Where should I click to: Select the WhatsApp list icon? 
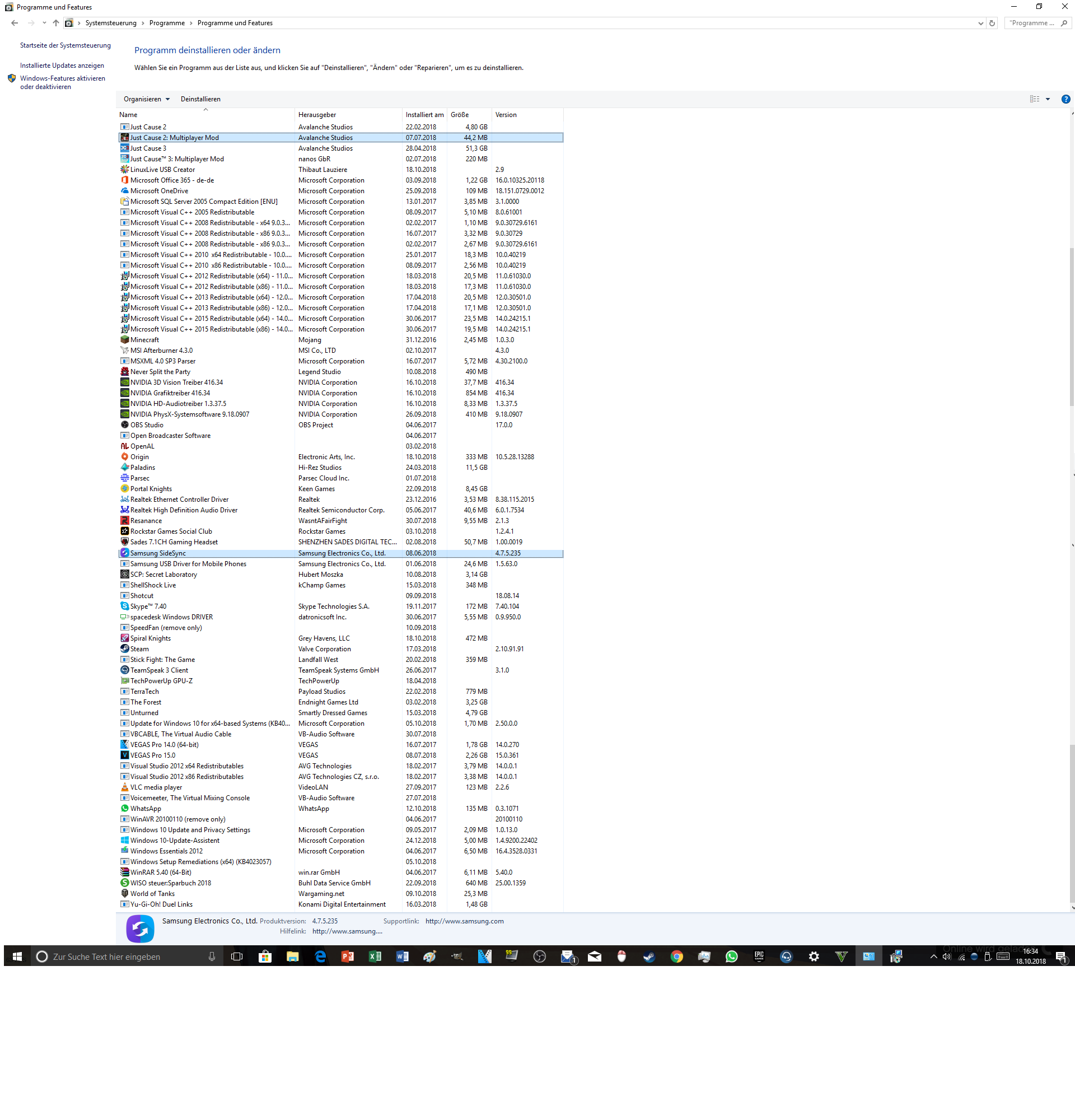point(124,809)
